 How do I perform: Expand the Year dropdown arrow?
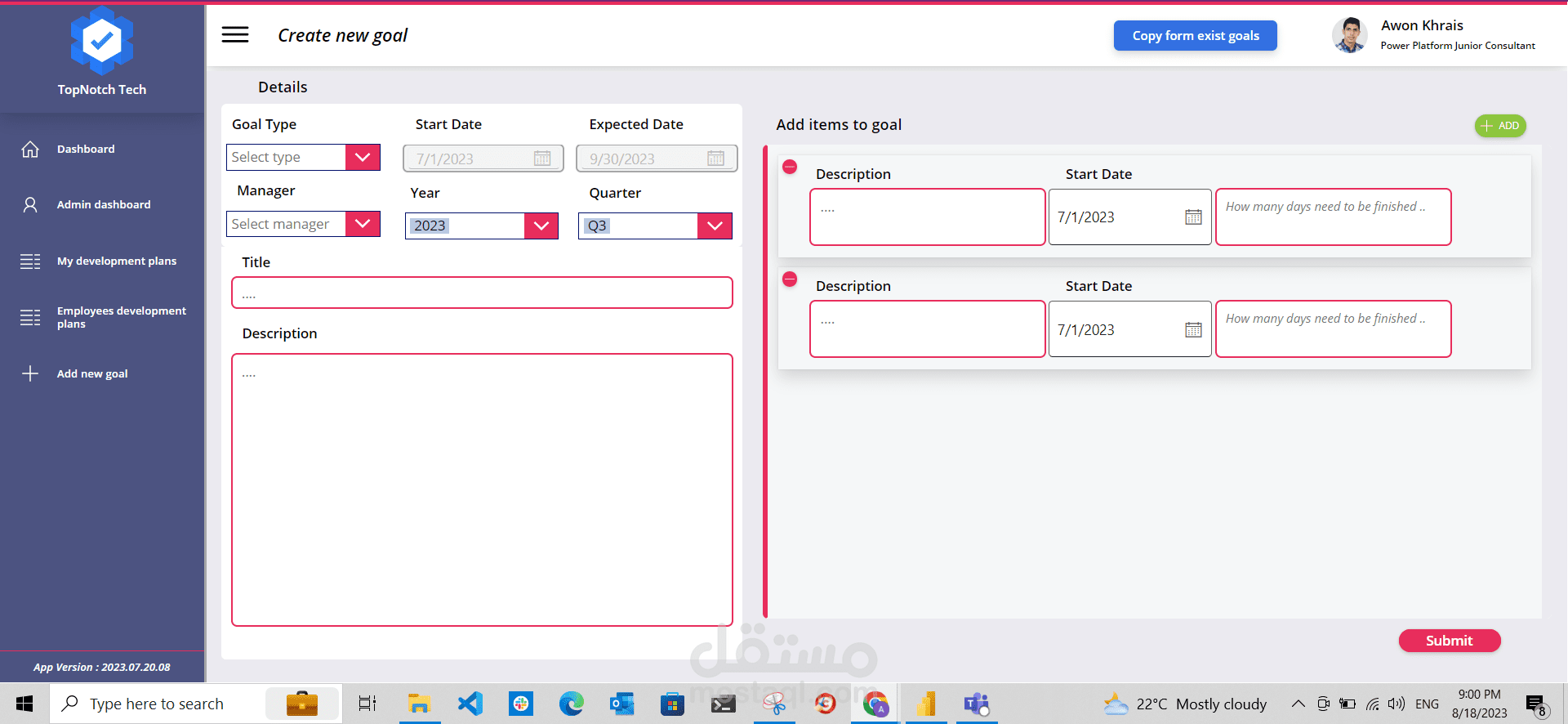[541, 226]
